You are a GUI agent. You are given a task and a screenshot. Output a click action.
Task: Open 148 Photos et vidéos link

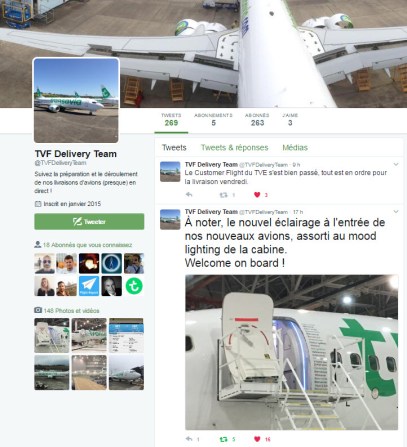click(71, 311)
